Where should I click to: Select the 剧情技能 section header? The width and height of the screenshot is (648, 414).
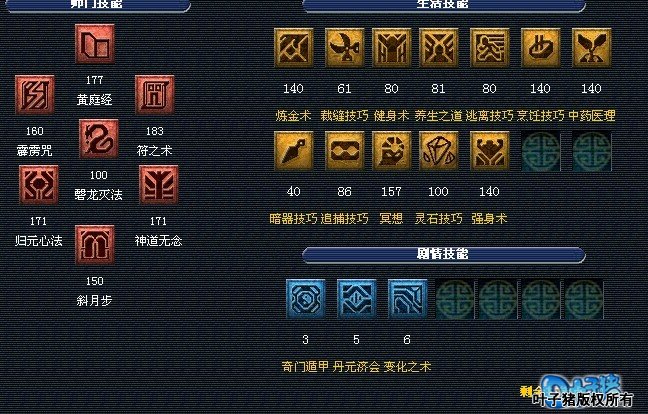coord(443,254)
